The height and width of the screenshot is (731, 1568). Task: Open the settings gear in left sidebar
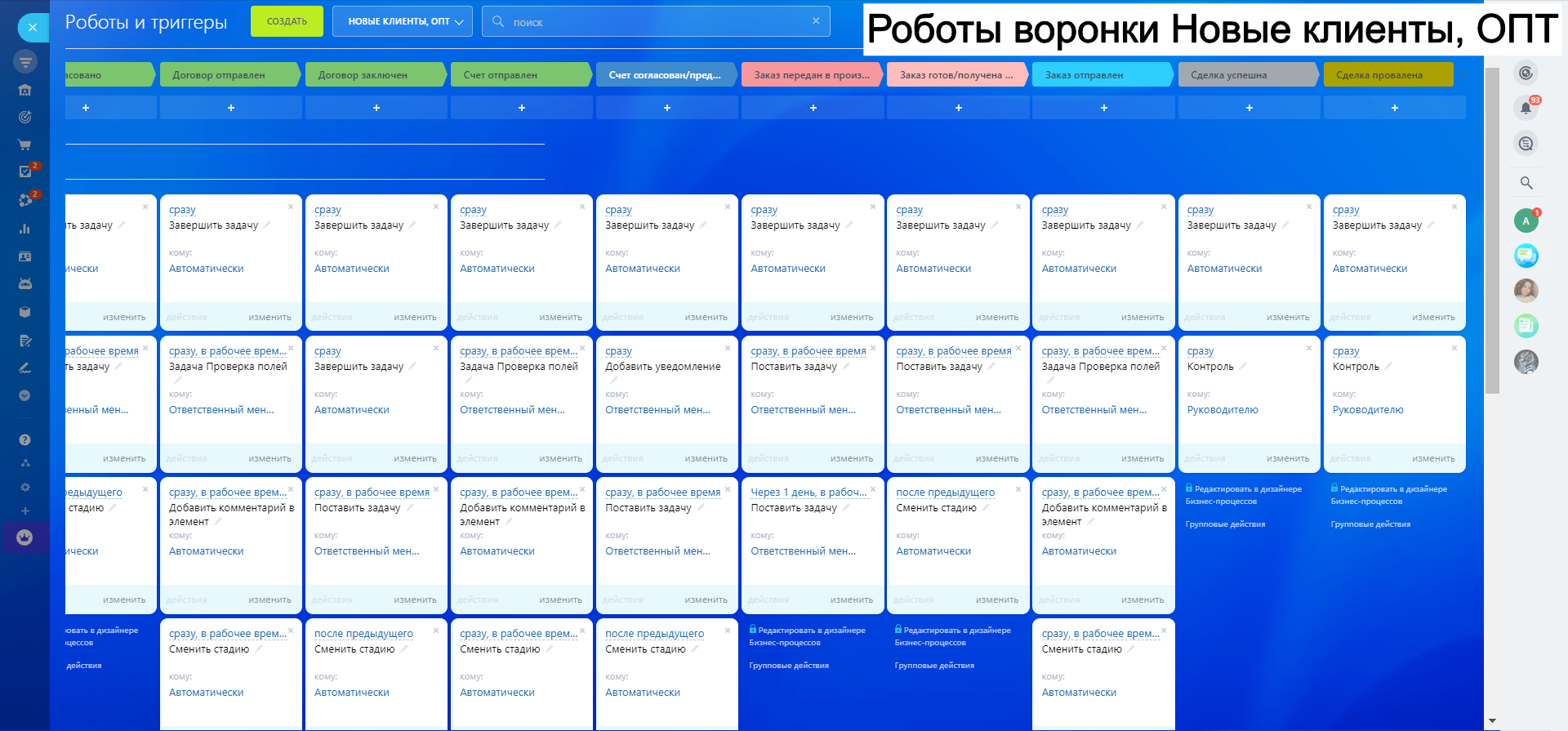tap(24, 487)
